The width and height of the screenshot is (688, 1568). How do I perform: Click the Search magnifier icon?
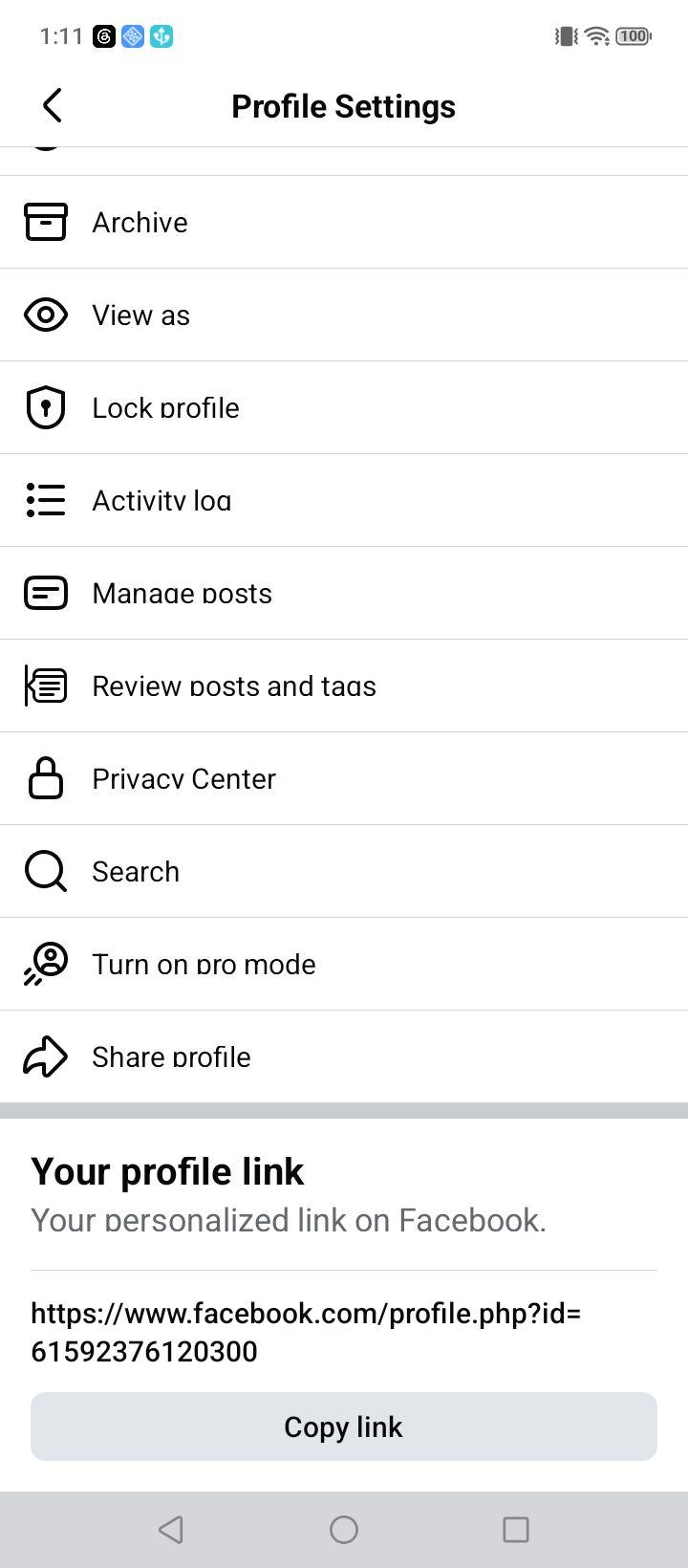coord(46,871)
